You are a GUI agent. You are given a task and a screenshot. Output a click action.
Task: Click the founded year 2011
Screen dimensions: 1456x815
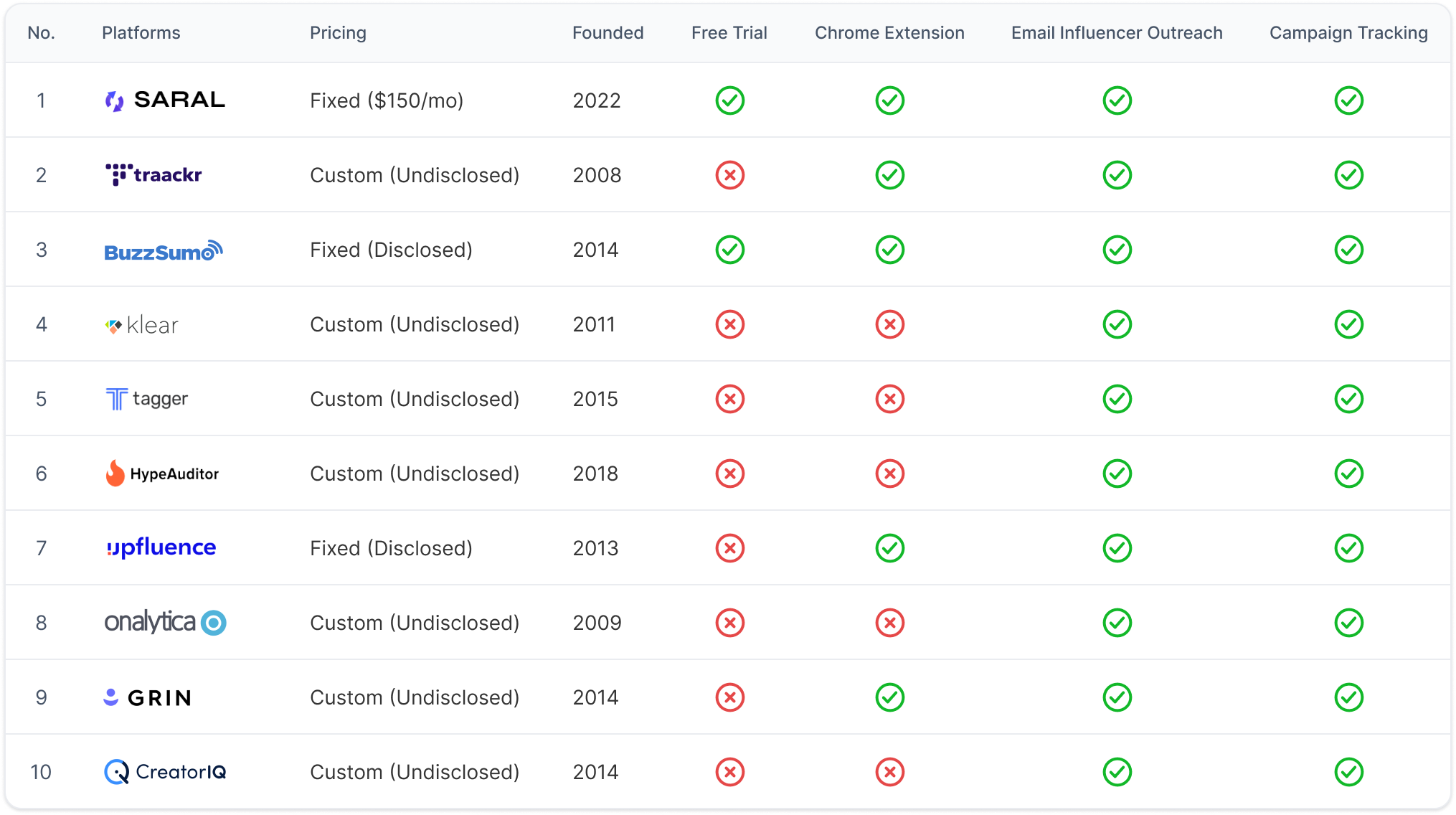tap(594, 324)
